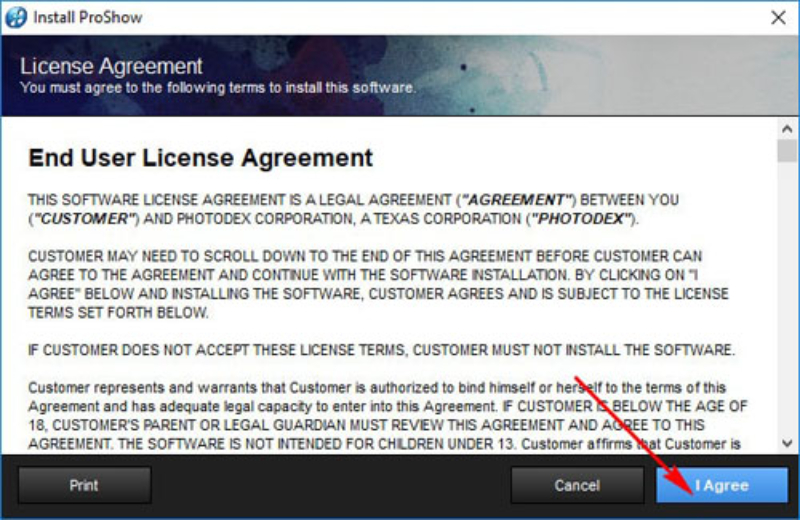Click the license text scrollbar thumb

[x=787, y=151]
